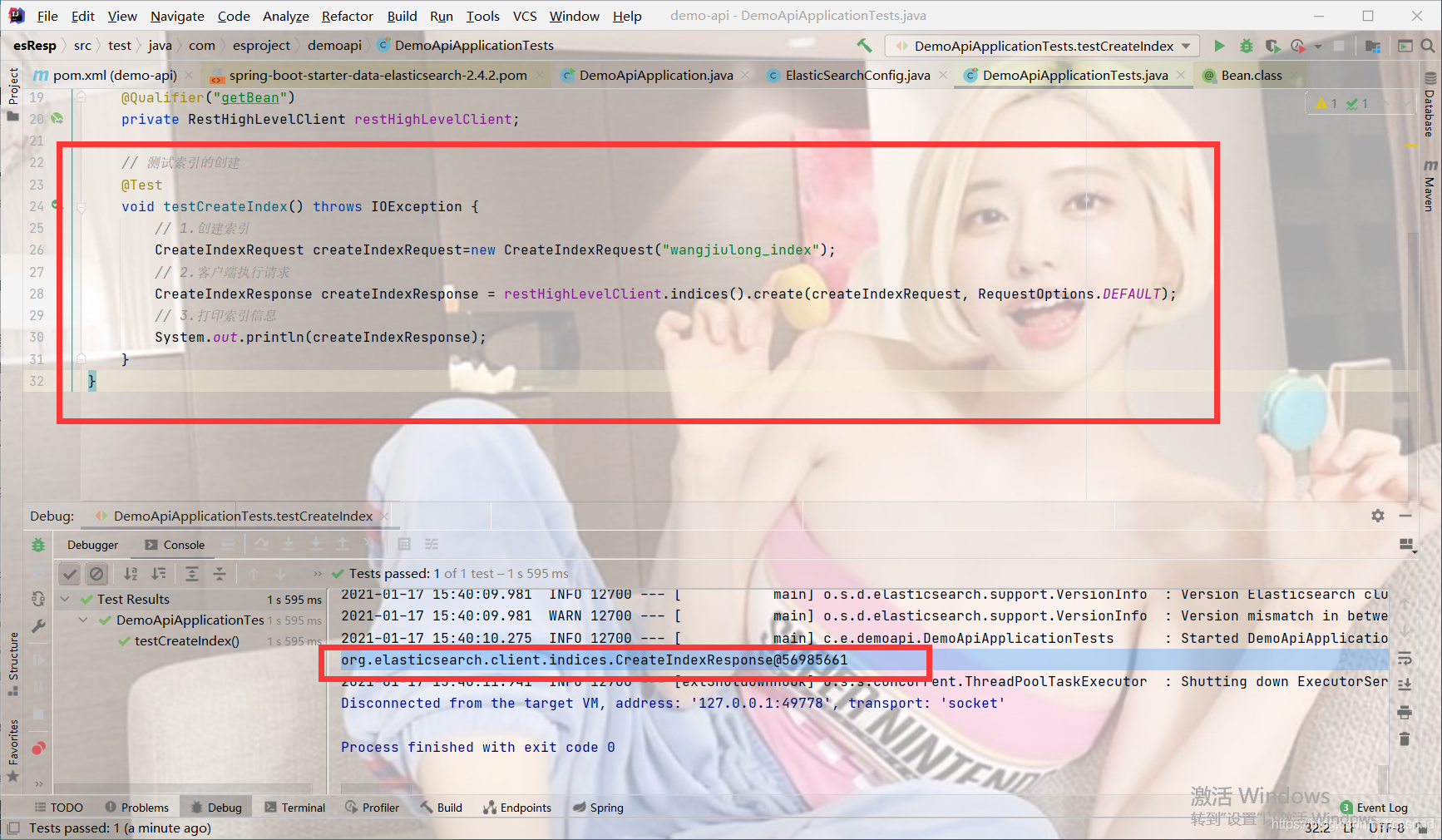Screen dimensions: 1442x840
Task: Open the Endpoints tool window
Action: 517,808
